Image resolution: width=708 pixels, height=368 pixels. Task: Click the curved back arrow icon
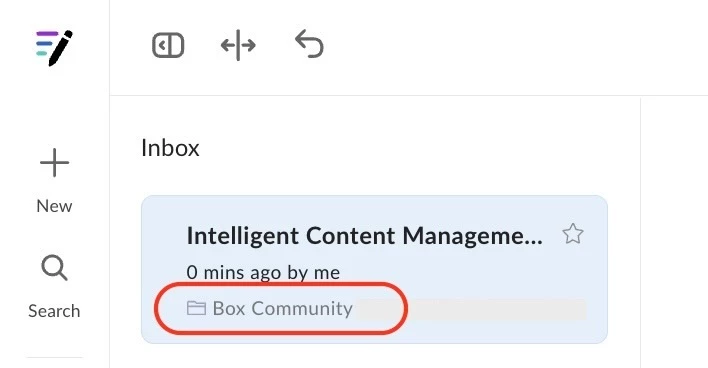pyautogui.click(x=309, y=44)
